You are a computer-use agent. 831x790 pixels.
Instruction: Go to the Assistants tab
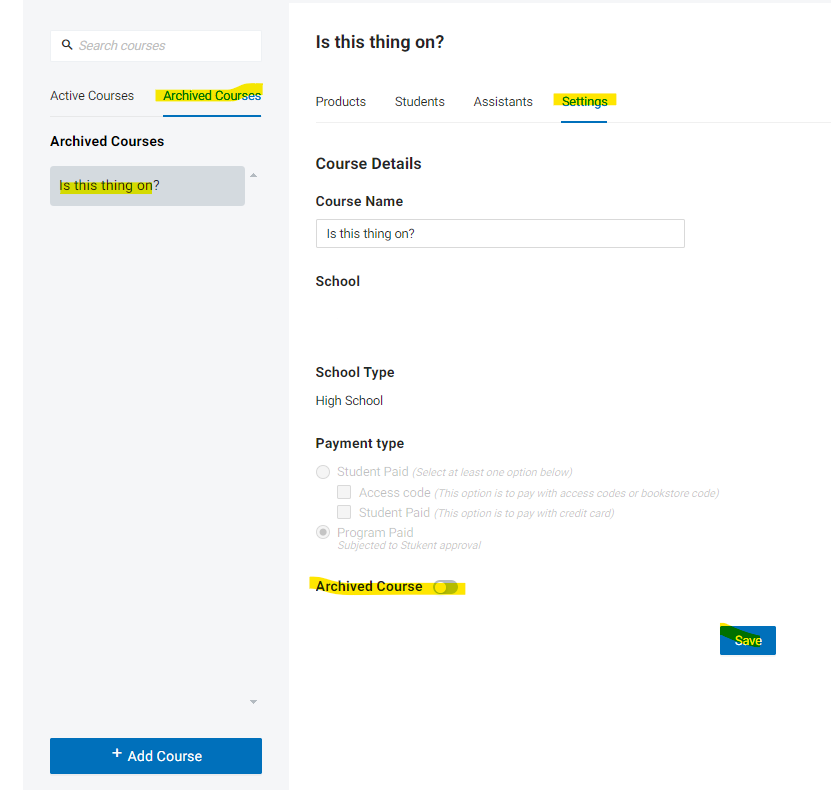[x=503, y=102]
